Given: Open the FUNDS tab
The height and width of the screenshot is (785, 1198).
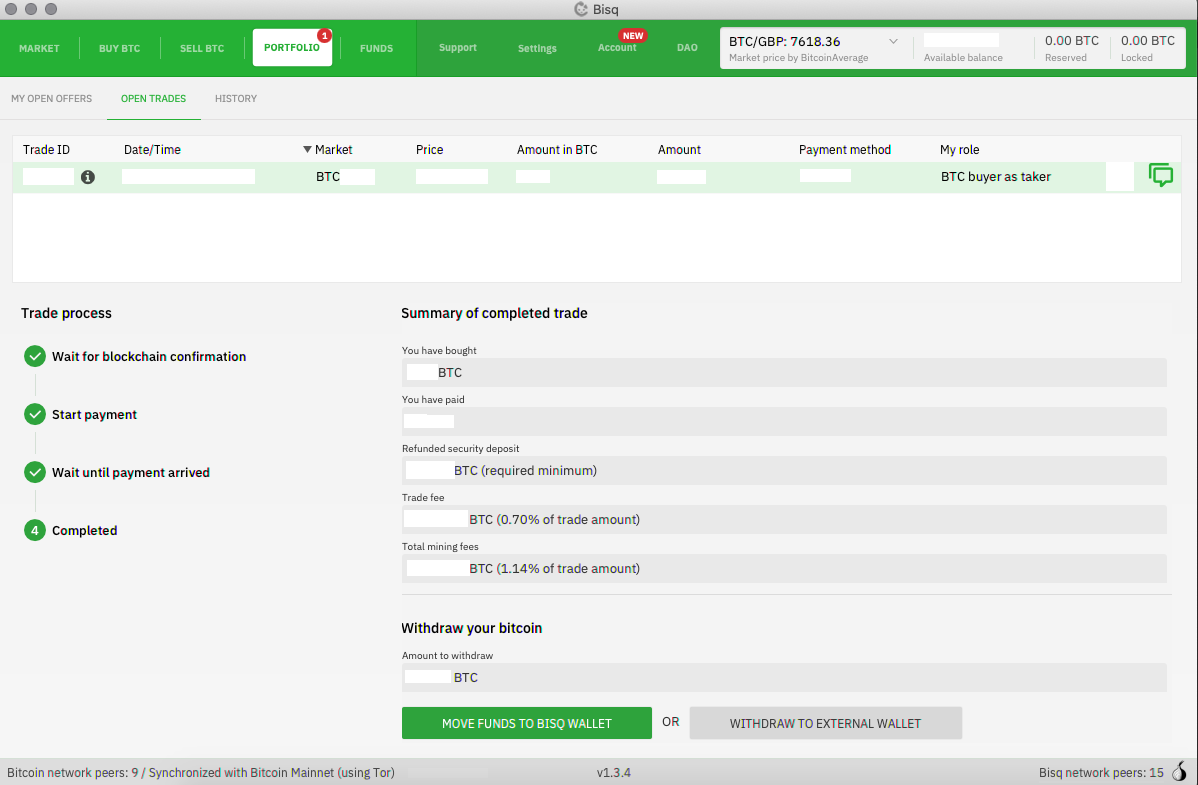Looking at the screenshot, I should pos(376,48).
